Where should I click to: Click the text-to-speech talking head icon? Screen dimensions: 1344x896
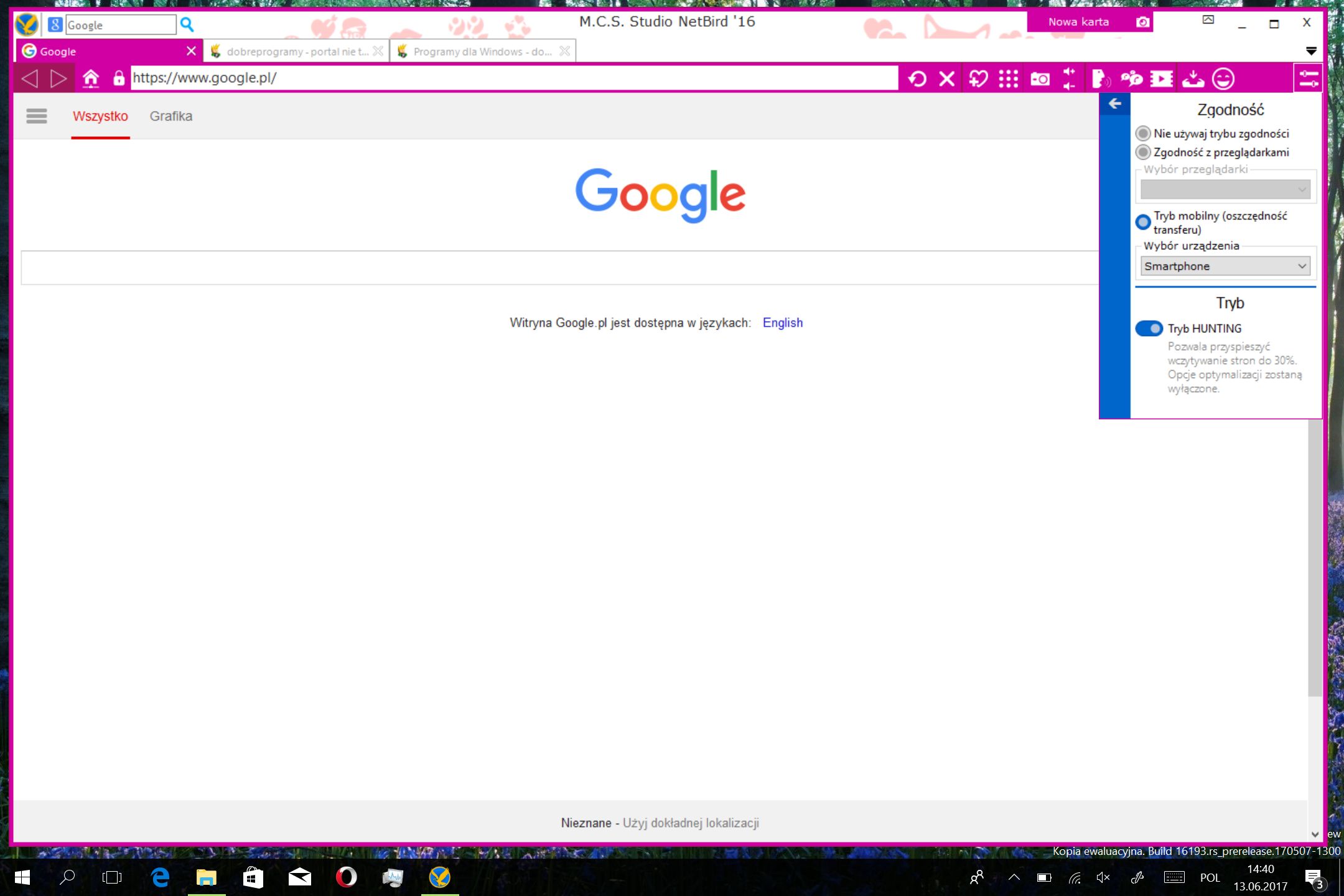[1100, 79]
